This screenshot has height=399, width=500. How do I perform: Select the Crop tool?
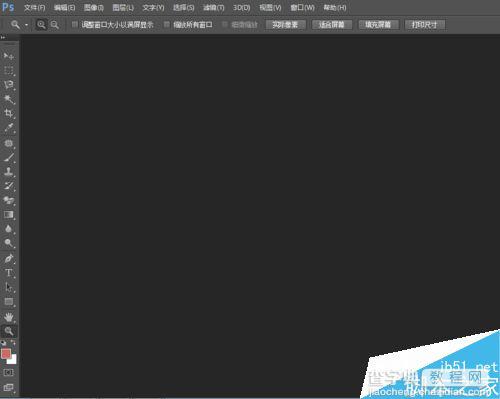pos(9,113)
